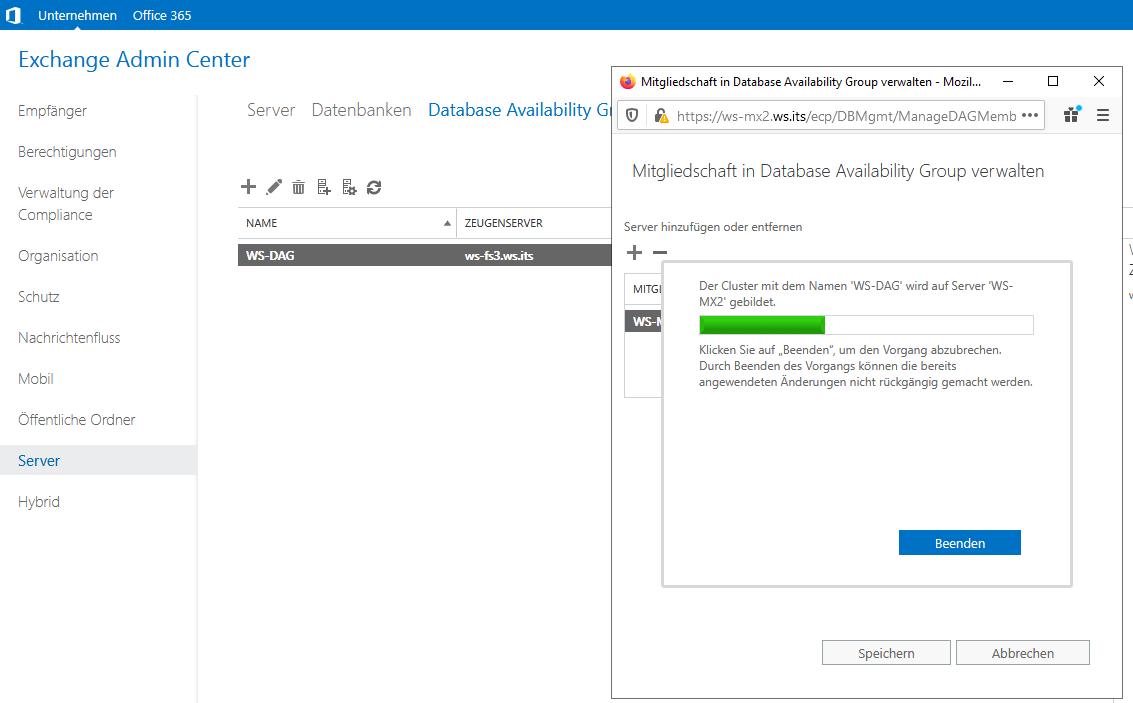Switch to the Datenbanken tab
1133x703 pixels.
[x=361, y=110]
